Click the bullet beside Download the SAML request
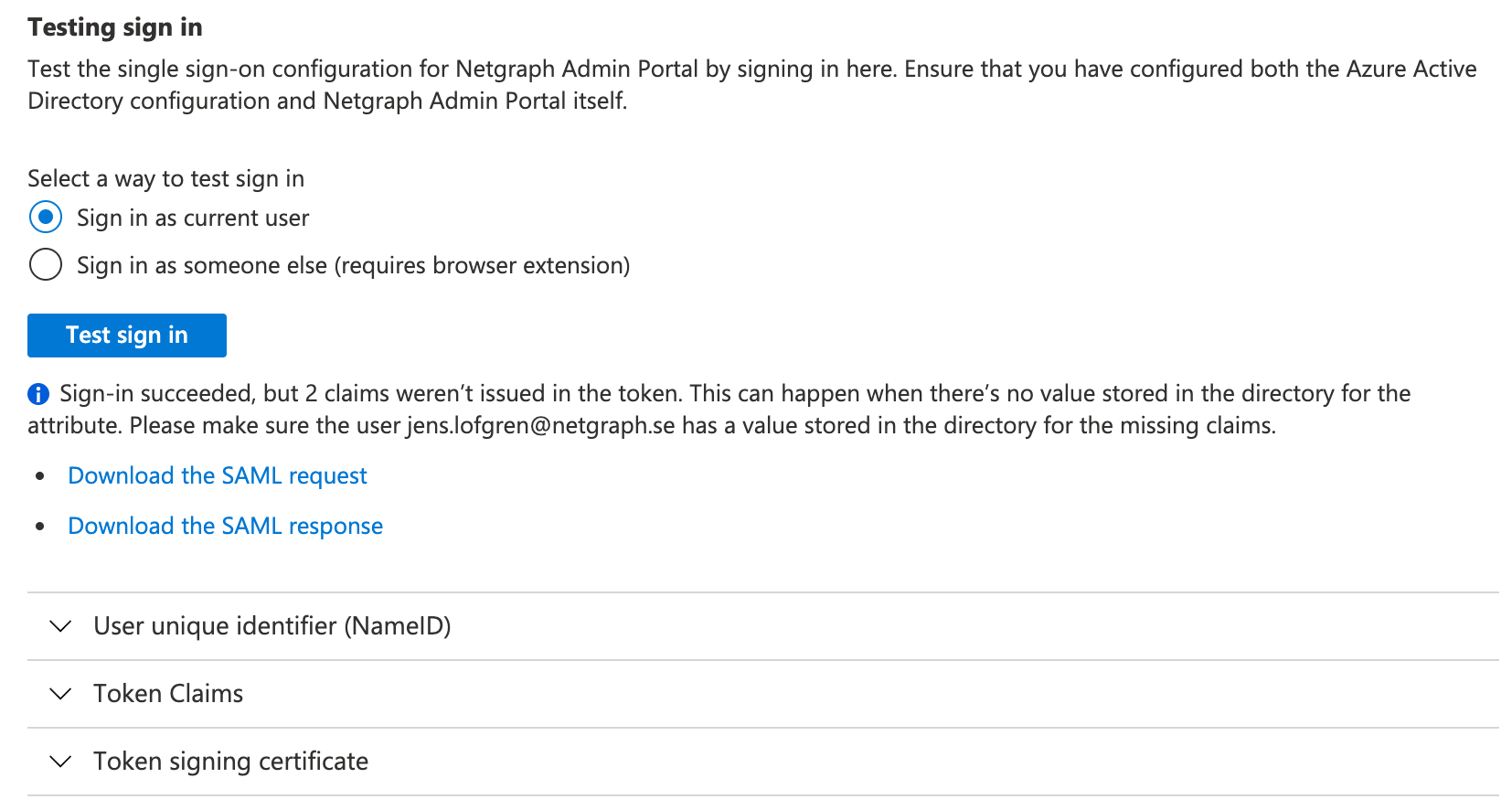 pos(40,475)
